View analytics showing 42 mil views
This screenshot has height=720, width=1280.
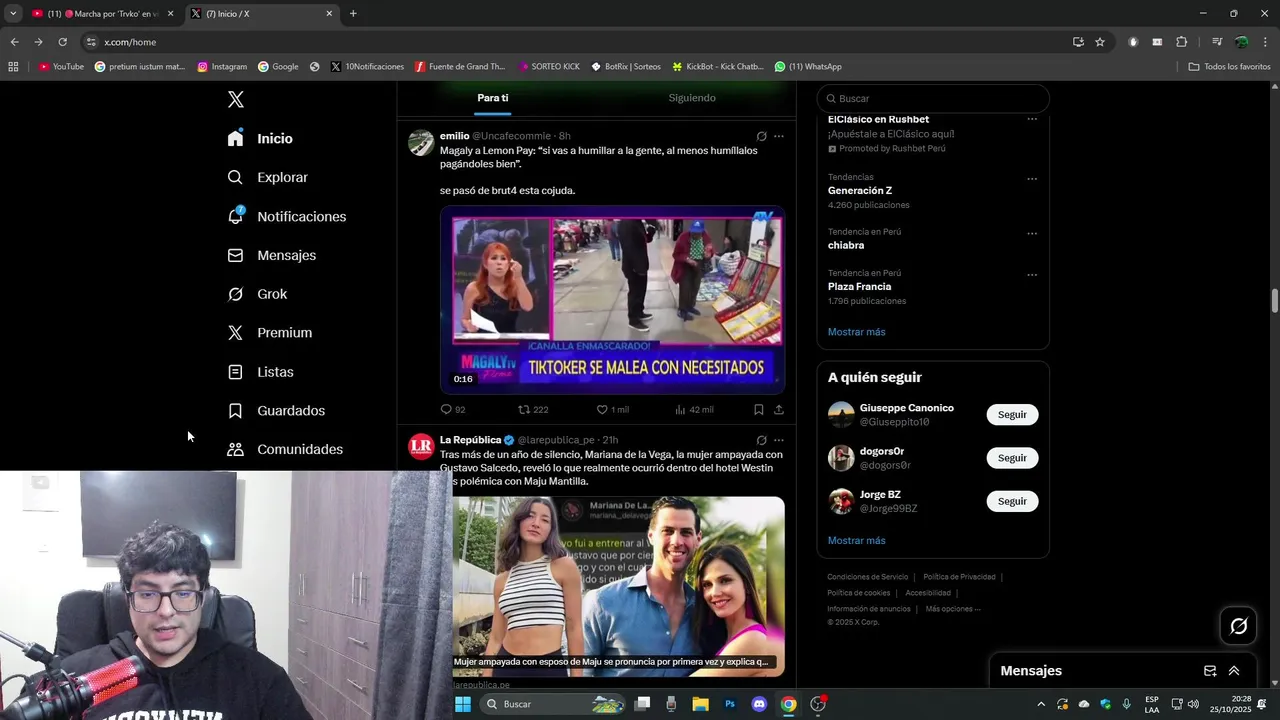tap(694, 409)
